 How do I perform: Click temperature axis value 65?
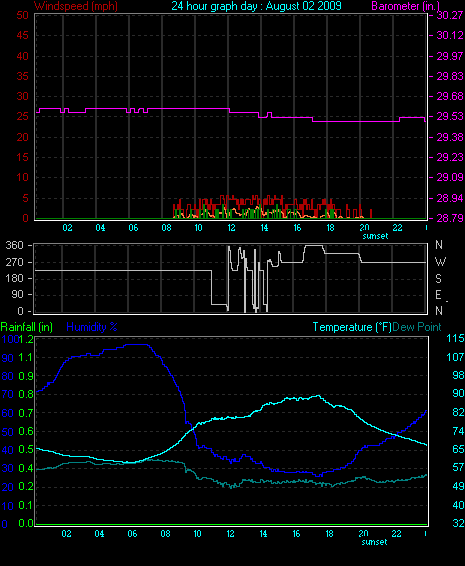458,449
